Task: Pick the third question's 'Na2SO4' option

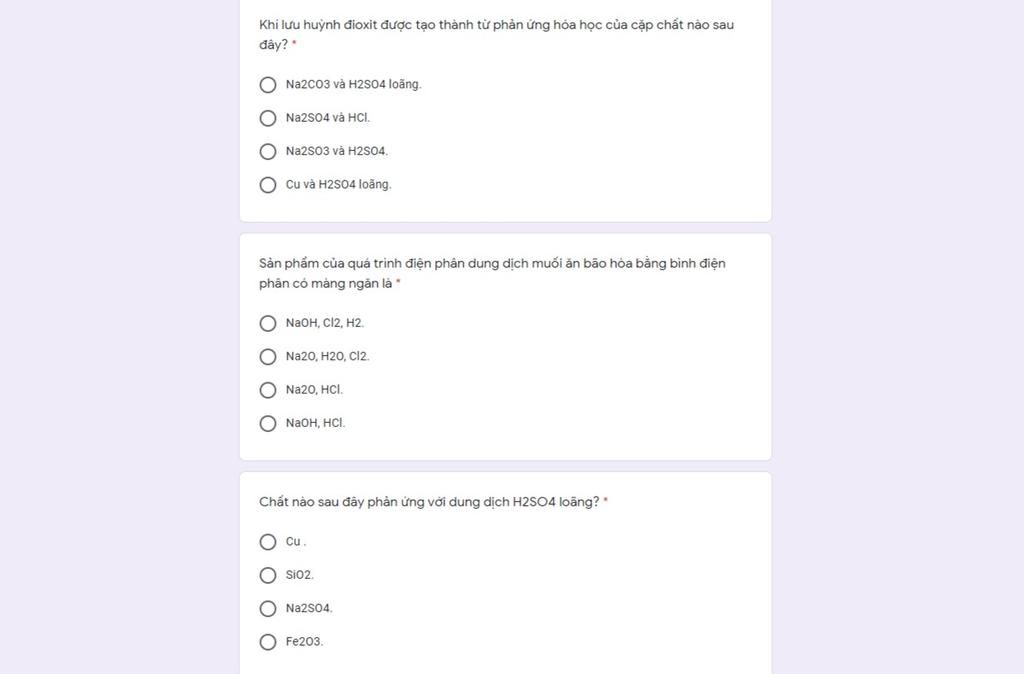Action: 268,609
